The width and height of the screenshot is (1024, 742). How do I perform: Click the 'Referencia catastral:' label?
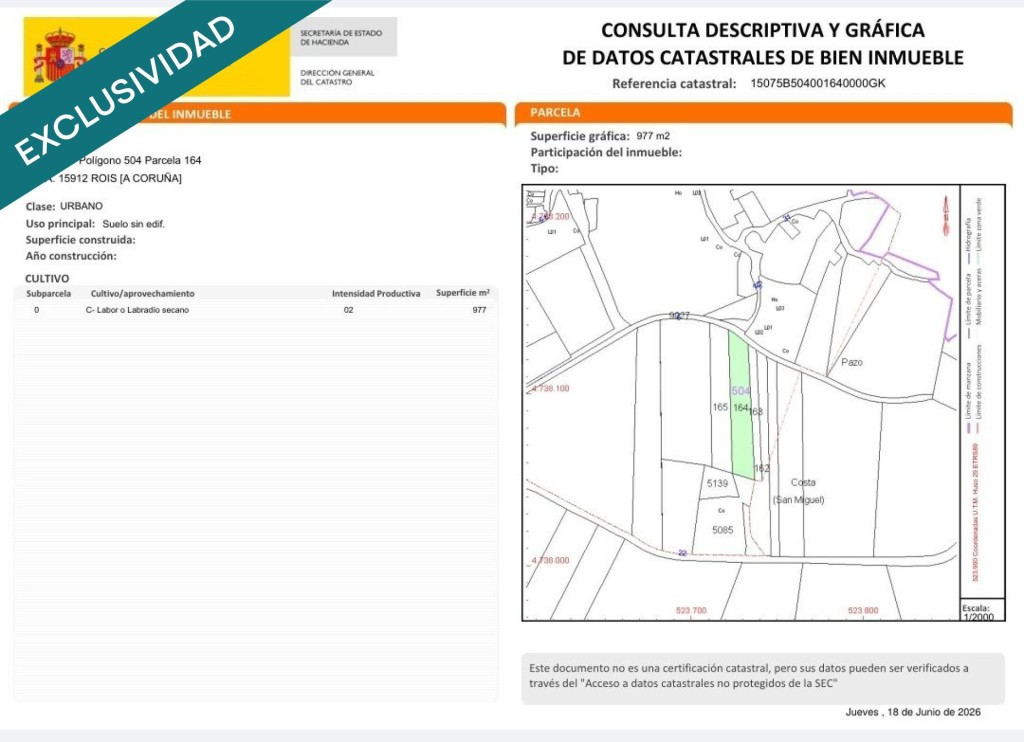674,84
